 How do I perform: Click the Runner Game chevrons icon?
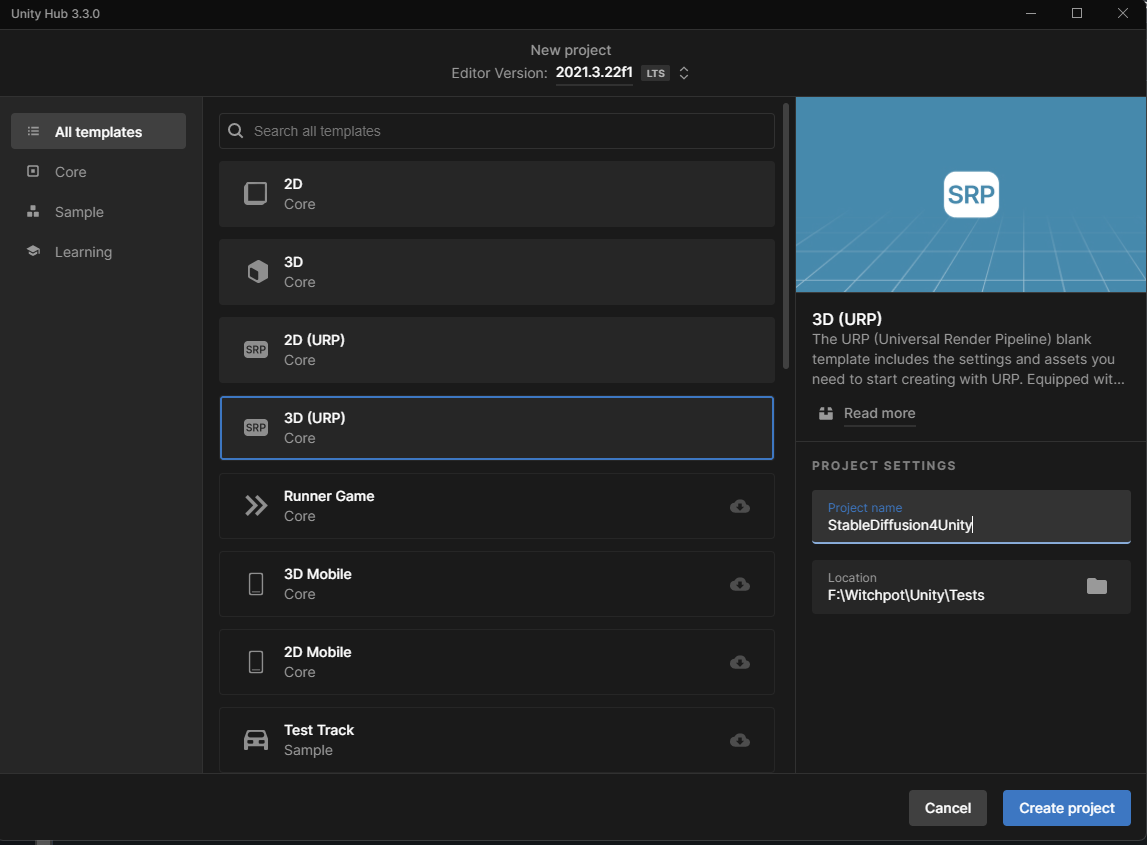[255, 506]
